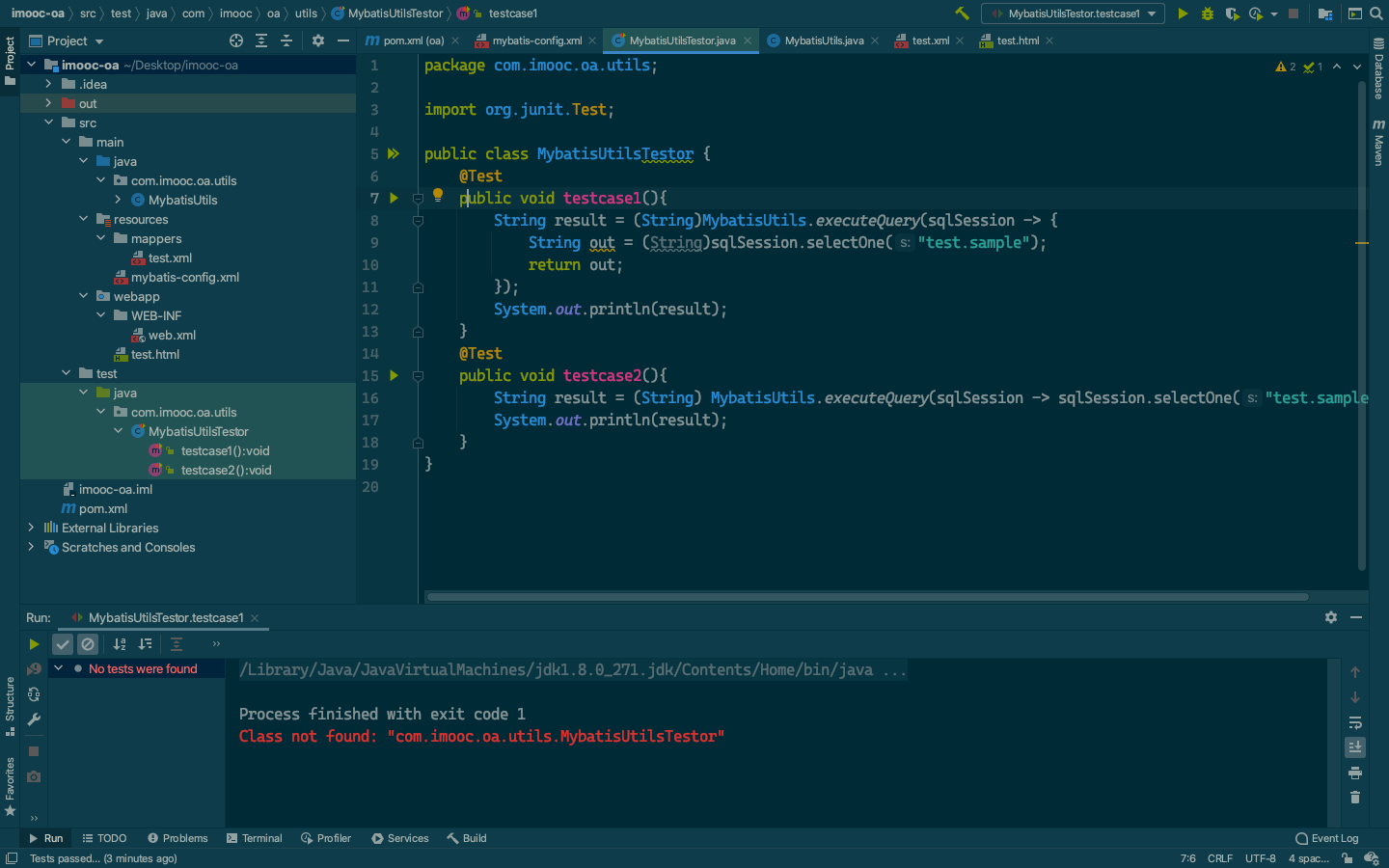This screenshot has width=1389, height=868.
Task: Open Run panel settings gear
Action: [1331, 617]
